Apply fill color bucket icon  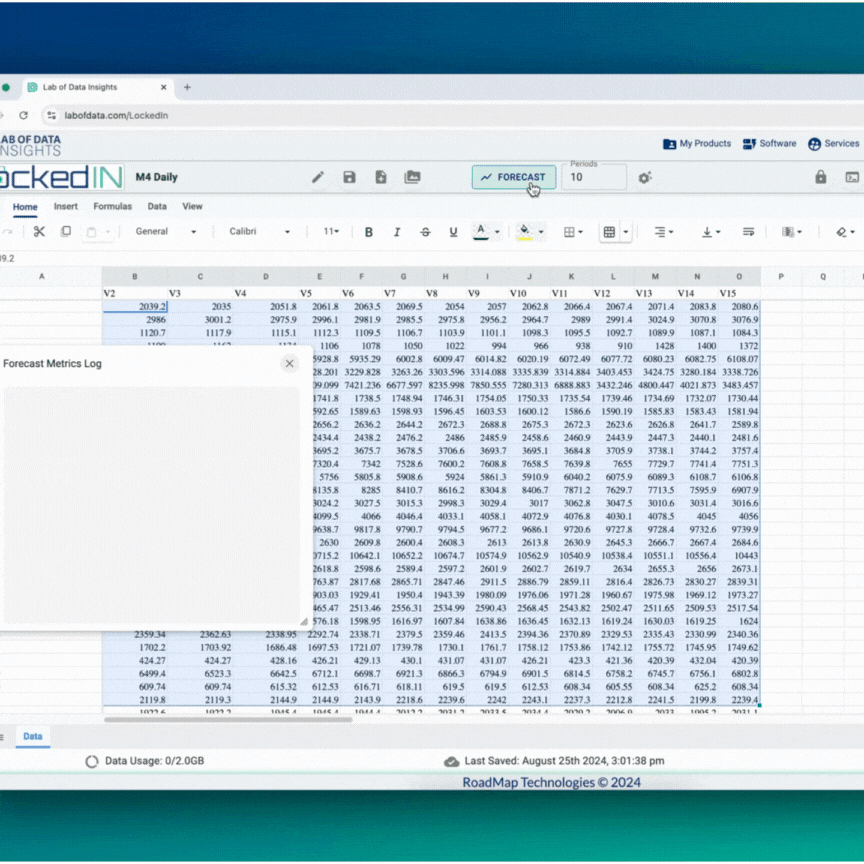(x=525, y=231)
